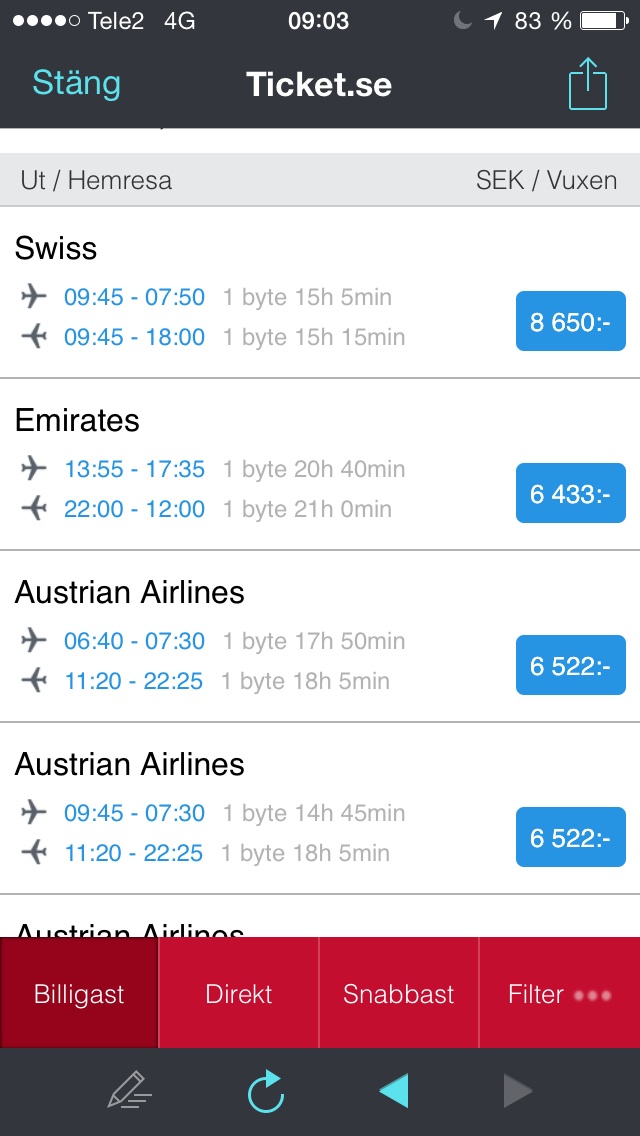The height and width of the screenshot is (1136, 640).
Task: Tap the pencil edit icon
Action: point(129,1091)
